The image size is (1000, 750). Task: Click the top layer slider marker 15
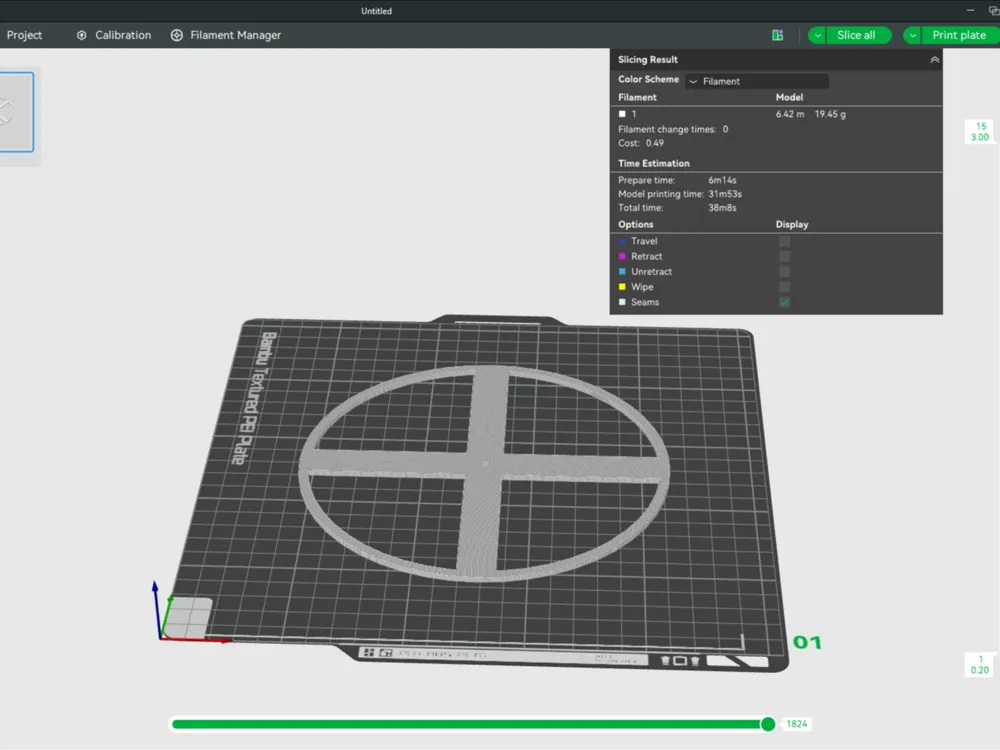point(980,131)
